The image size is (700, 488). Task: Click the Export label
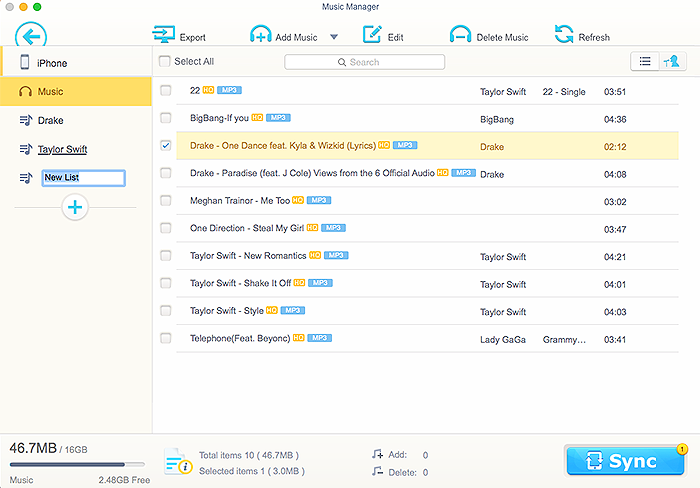(192, 38)
